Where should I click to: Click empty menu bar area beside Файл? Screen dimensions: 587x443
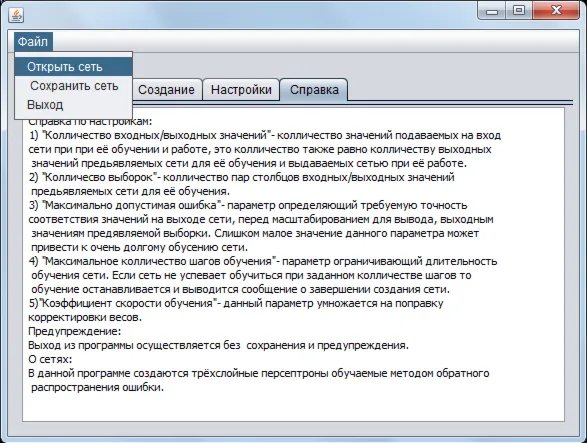(314, 42)
